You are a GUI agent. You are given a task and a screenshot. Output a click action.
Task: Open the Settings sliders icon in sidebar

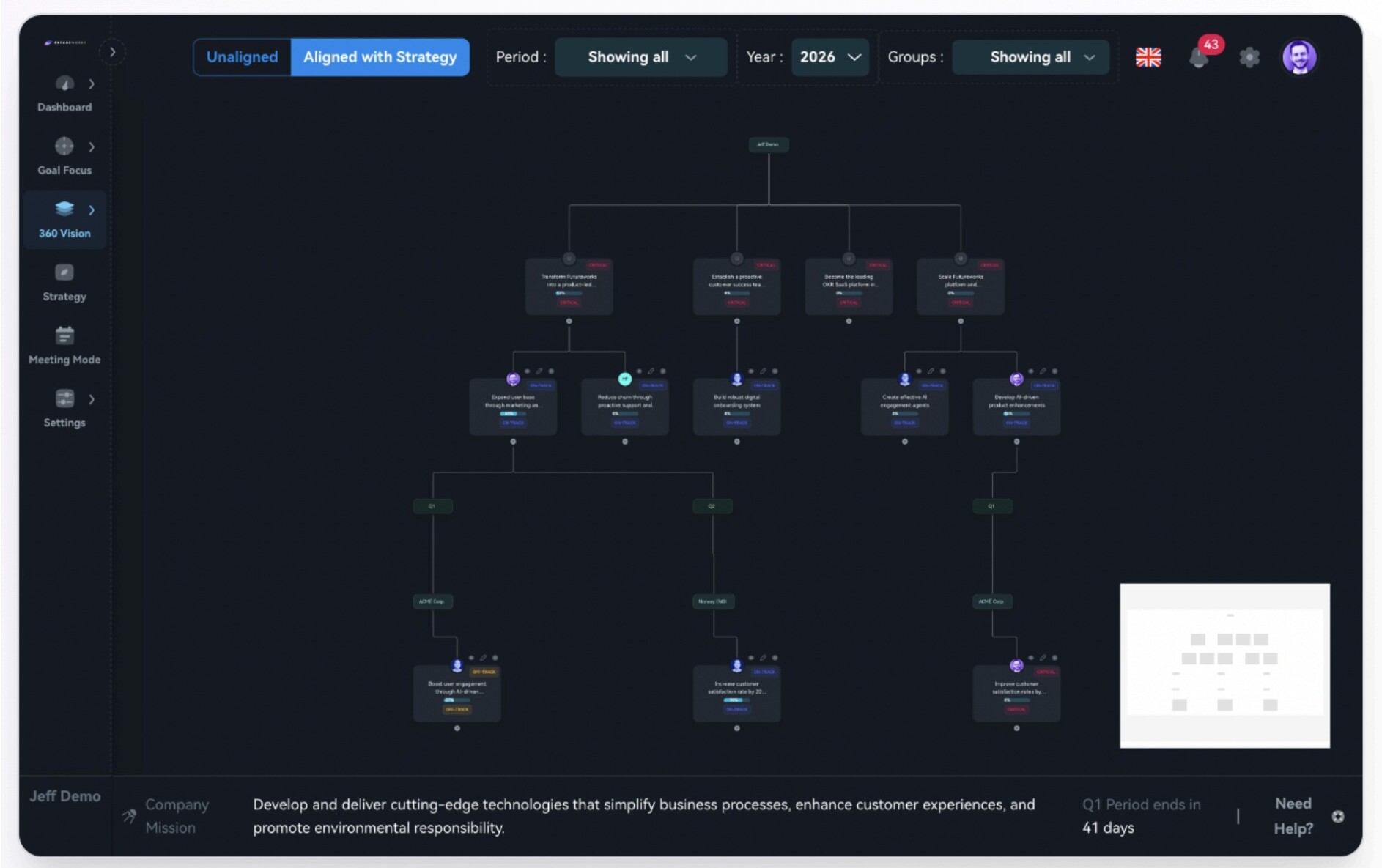(64, 398)
